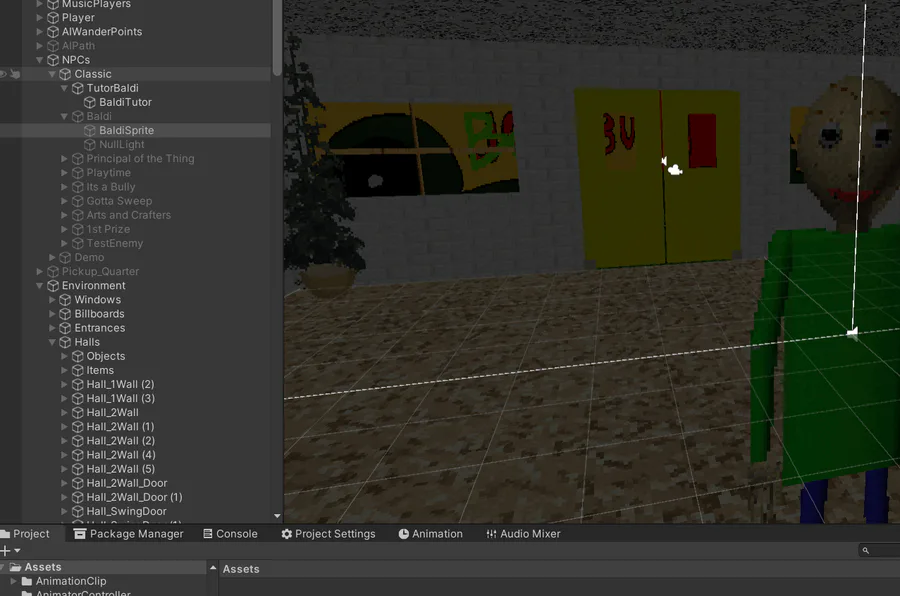Click the AnimationClip folder icon
This screenshot has height=596, width=900.
[x=27, y=581]
